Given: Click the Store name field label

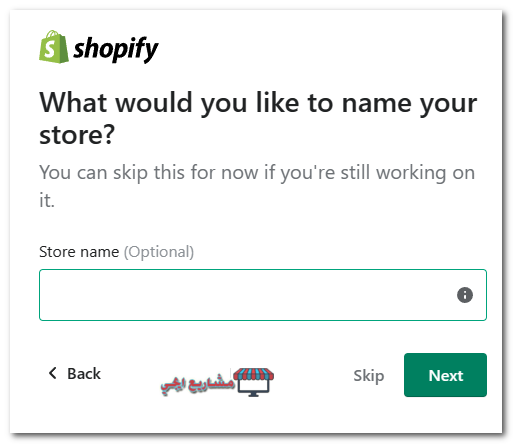Looking at the screenshot, I should pos(79,252).
